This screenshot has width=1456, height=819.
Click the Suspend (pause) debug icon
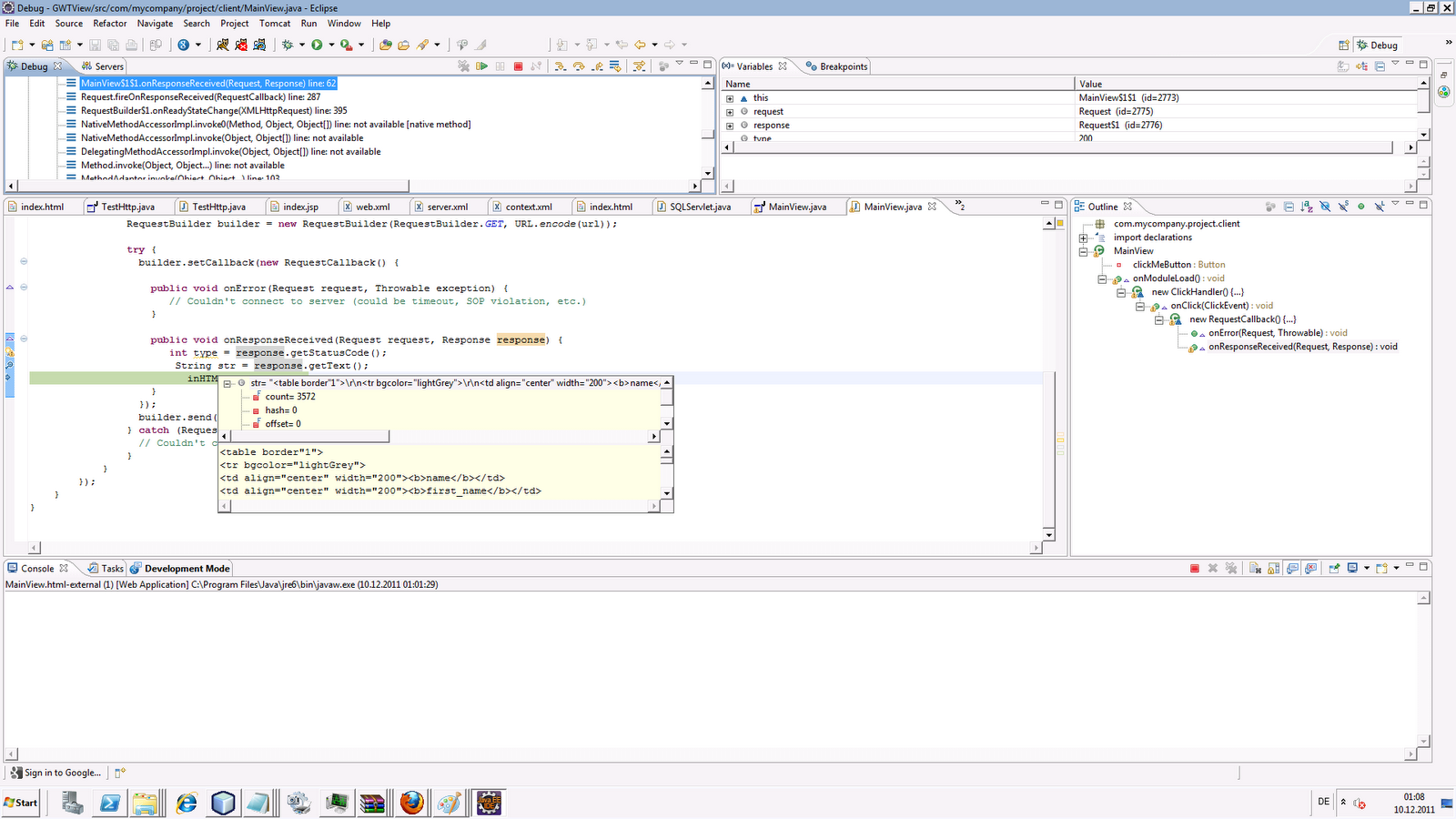500,66
